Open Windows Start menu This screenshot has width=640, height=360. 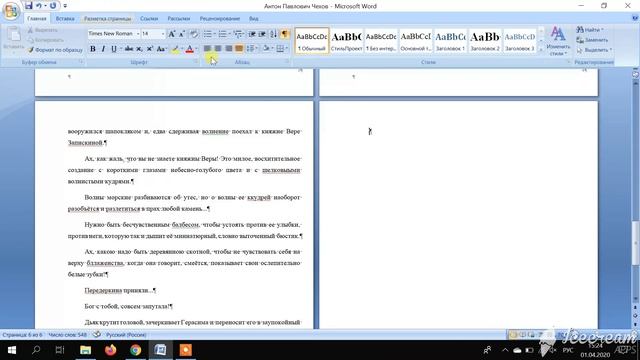11,350
